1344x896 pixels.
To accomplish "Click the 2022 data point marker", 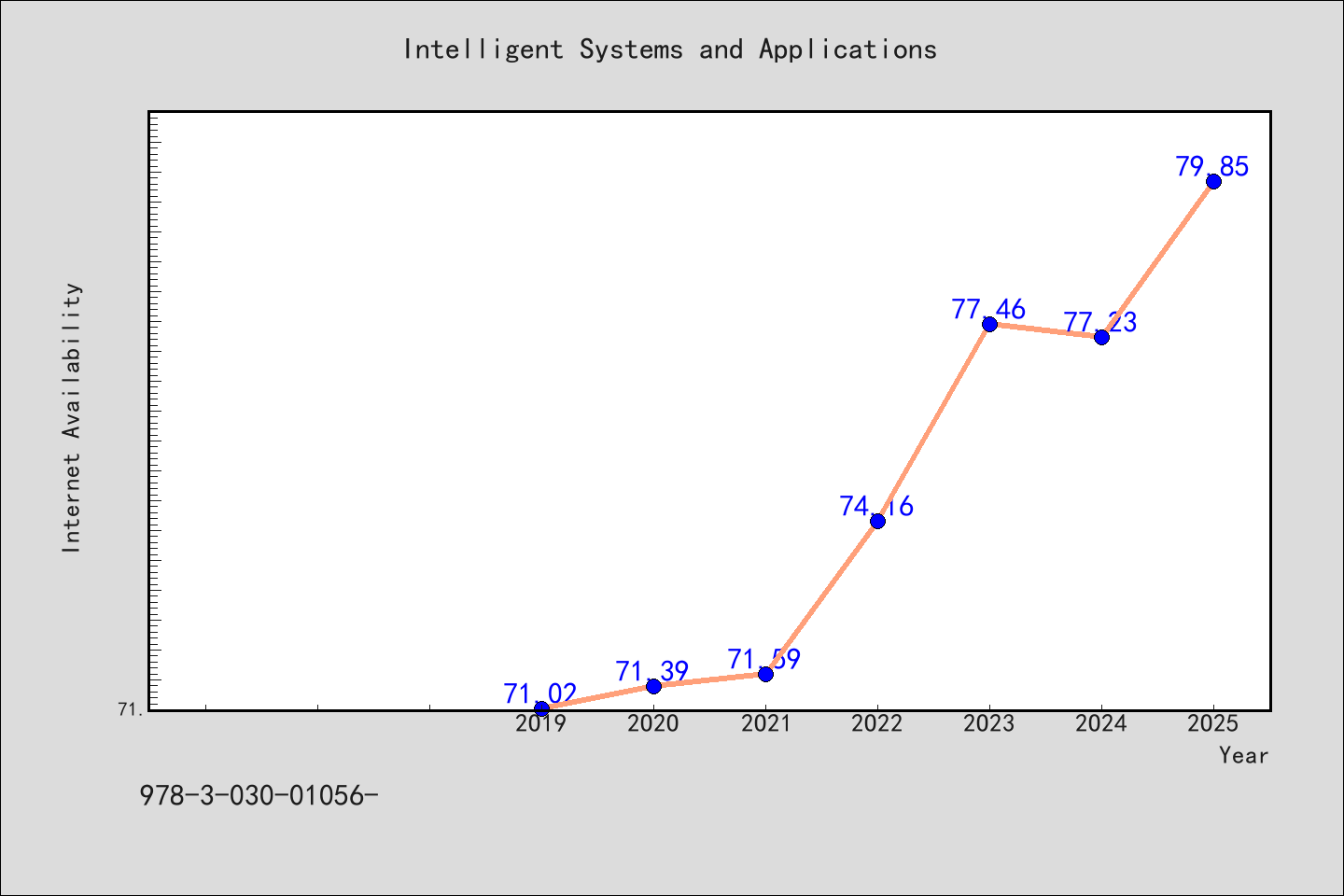I will point(877,521).
